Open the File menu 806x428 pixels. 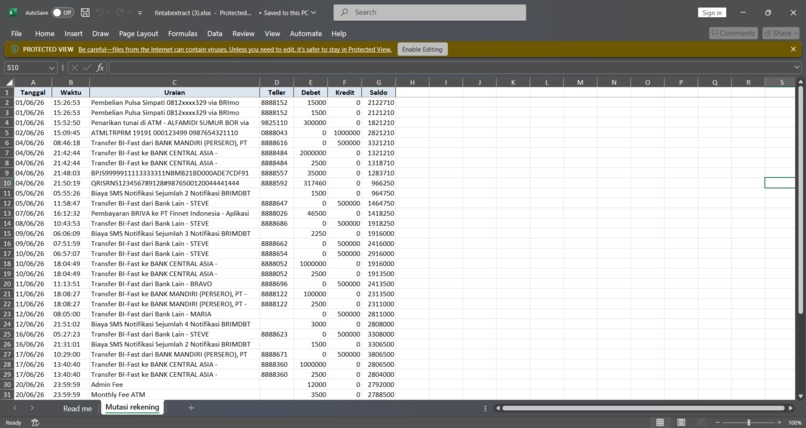pyautogui.click(x=16, y=33)
